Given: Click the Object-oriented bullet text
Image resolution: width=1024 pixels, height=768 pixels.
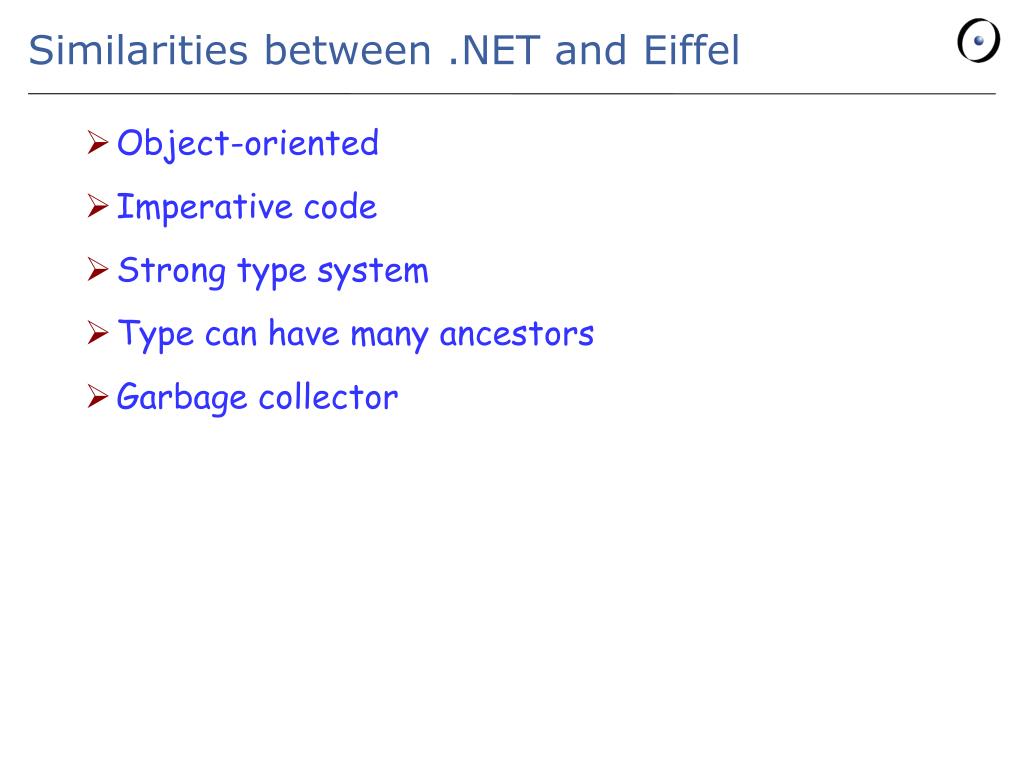Looking at the screenshot, I should (x=248, y=144).
